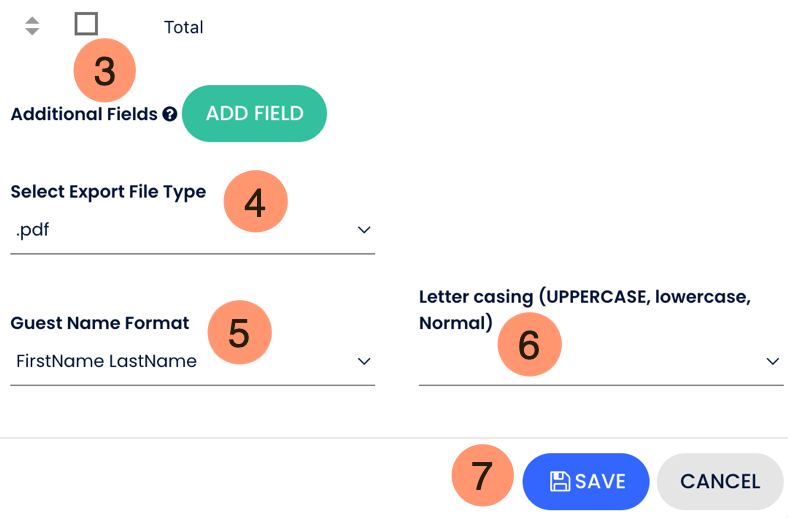Screen dimensions: 788x518
Task: Tick the Total row checkbox
Action: point(86,23)
